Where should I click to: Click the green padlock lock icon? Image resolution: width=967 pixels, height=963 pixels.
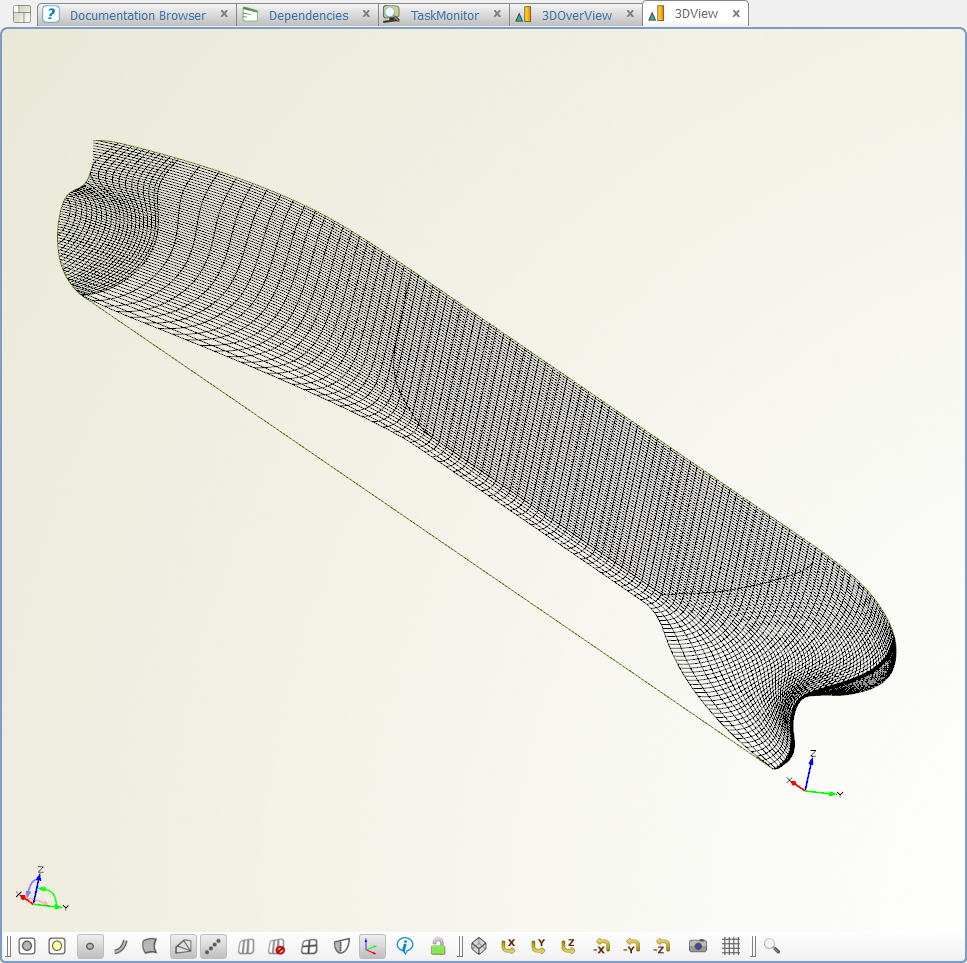[x=438, y=946]
